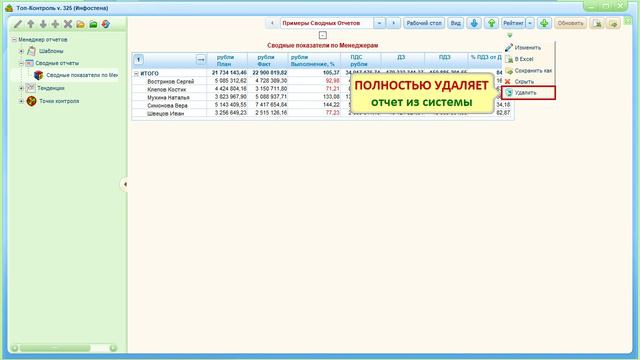The image size is (640, 360).
Task: Expand the Точки контроля tree node
Action: coord(21,101)
